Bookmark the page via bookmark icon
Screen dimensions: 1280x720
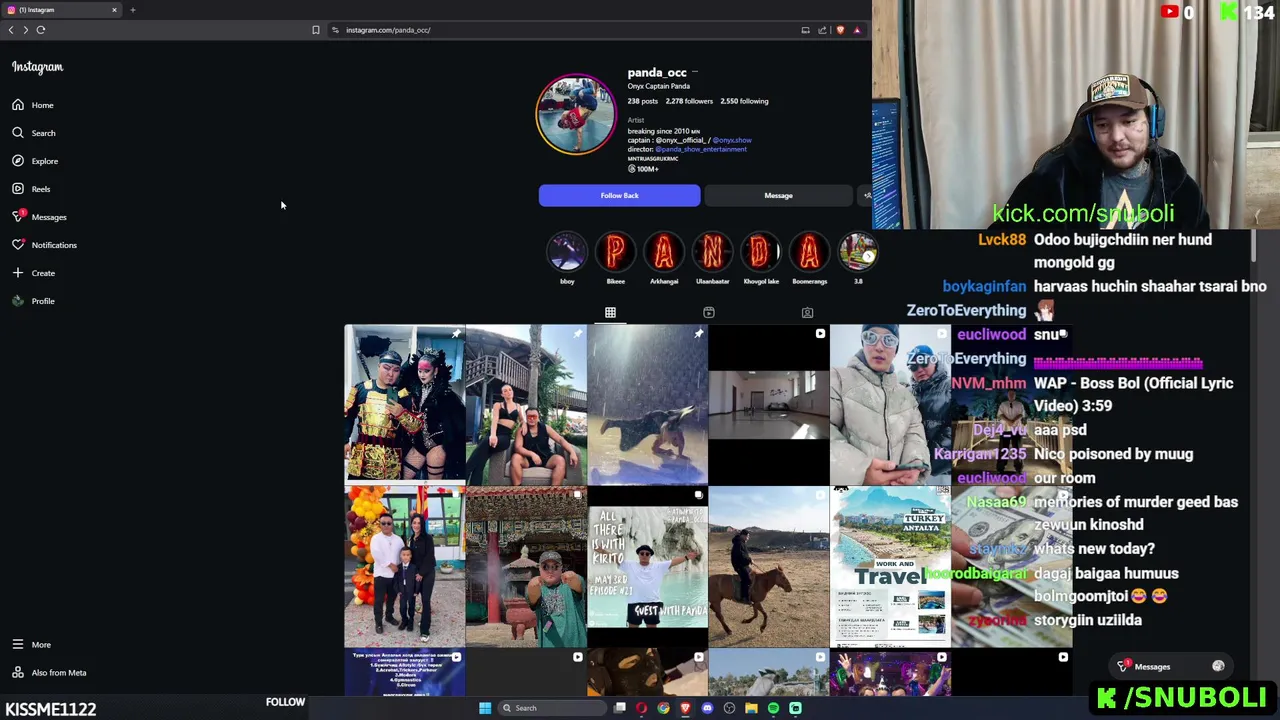point(316,30)
